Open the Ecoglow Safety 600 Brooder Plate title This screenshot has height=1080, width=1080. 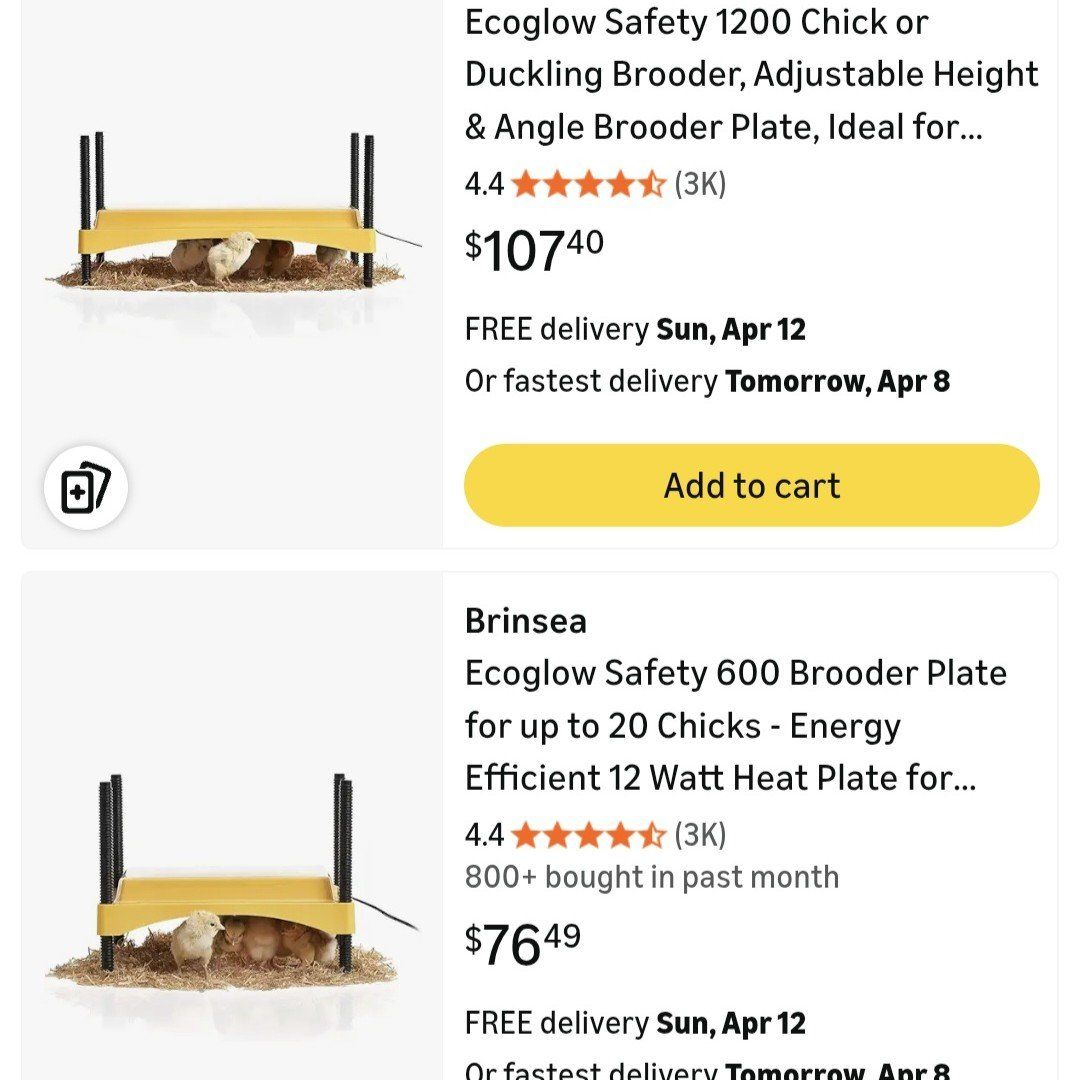coord(735,725)
